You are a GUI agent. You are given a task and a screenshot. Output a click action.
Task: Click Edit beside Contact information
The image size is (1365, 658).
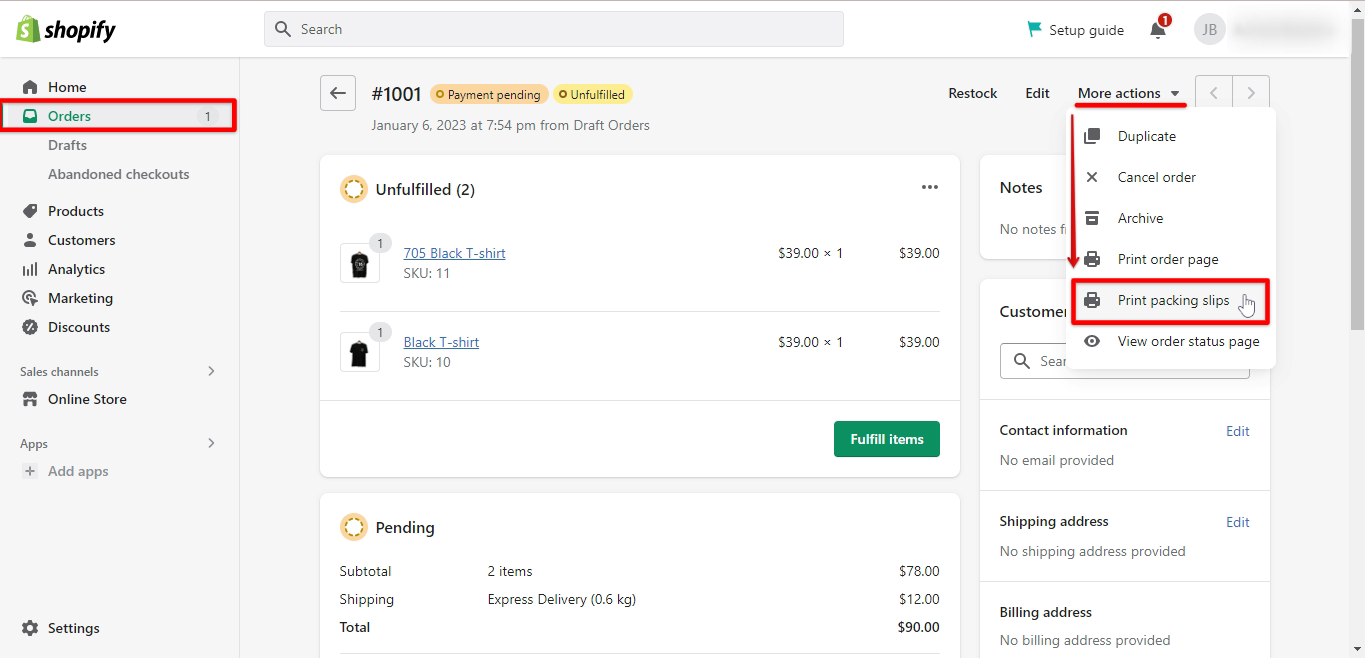1237,431
